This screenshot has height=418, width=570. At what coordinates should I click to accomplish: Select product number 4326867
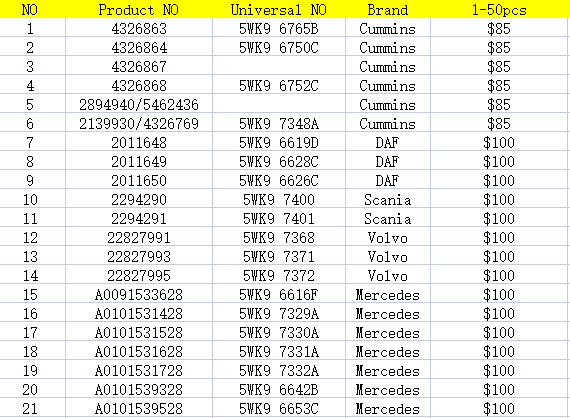coord(139,67)
